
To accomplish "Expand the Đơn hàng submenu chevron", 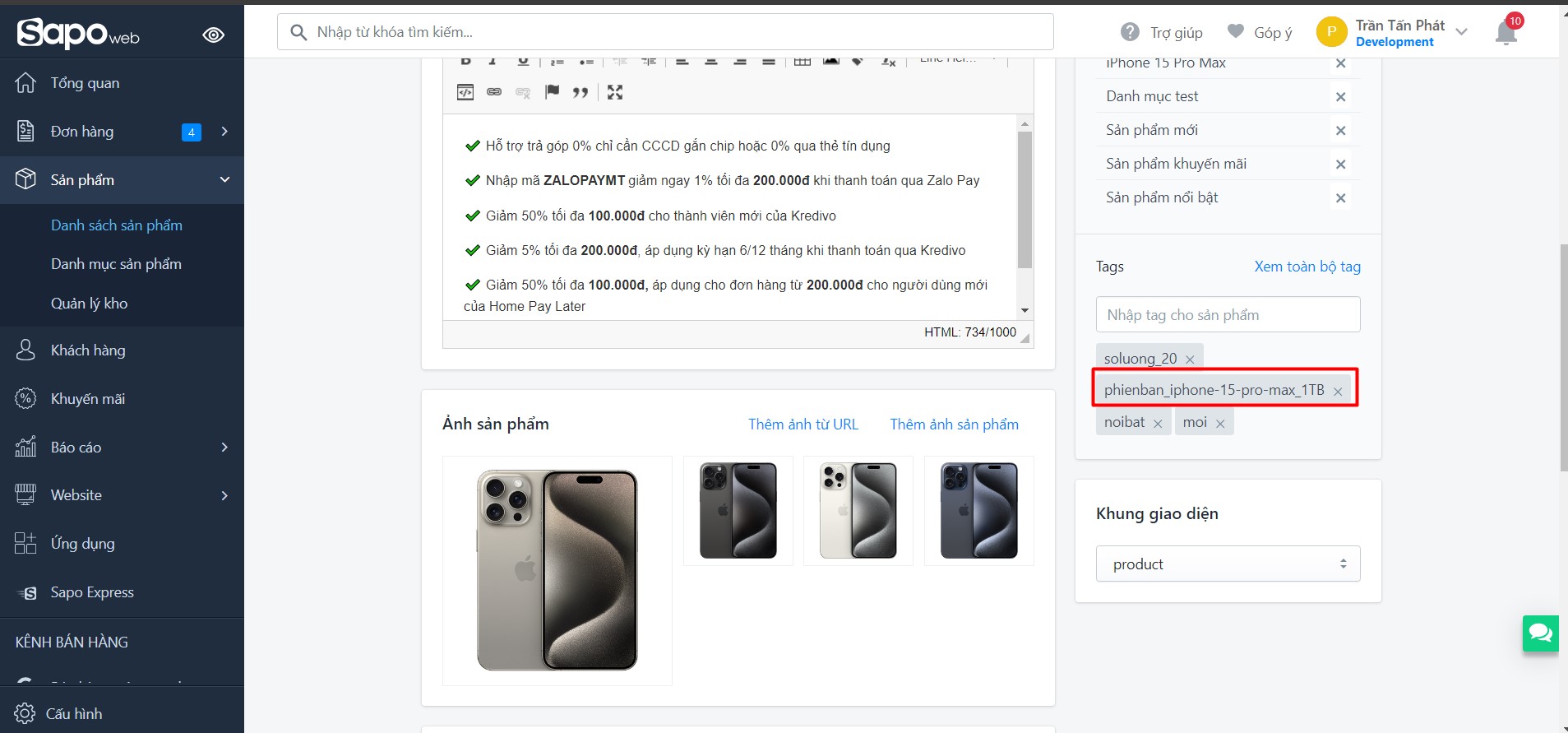I will pos(224,132).
